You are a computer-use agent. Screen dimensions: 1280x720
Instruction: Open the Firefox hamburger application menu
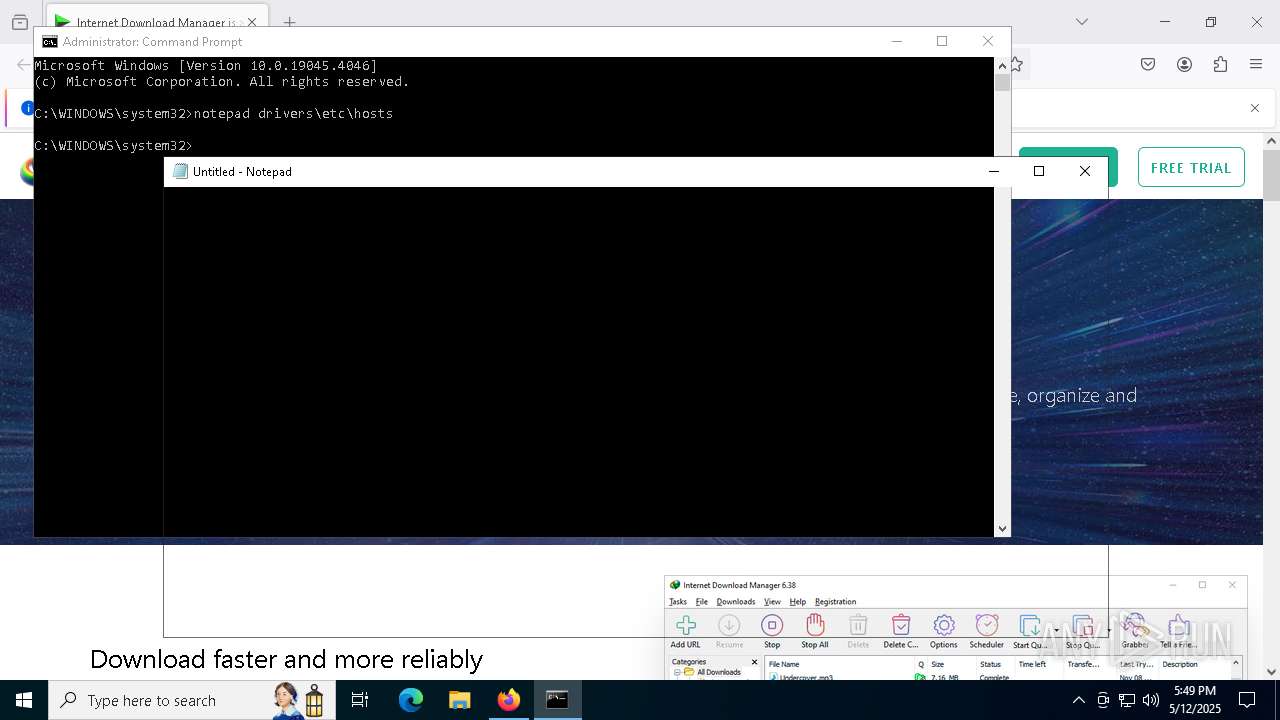(1256, 64)
